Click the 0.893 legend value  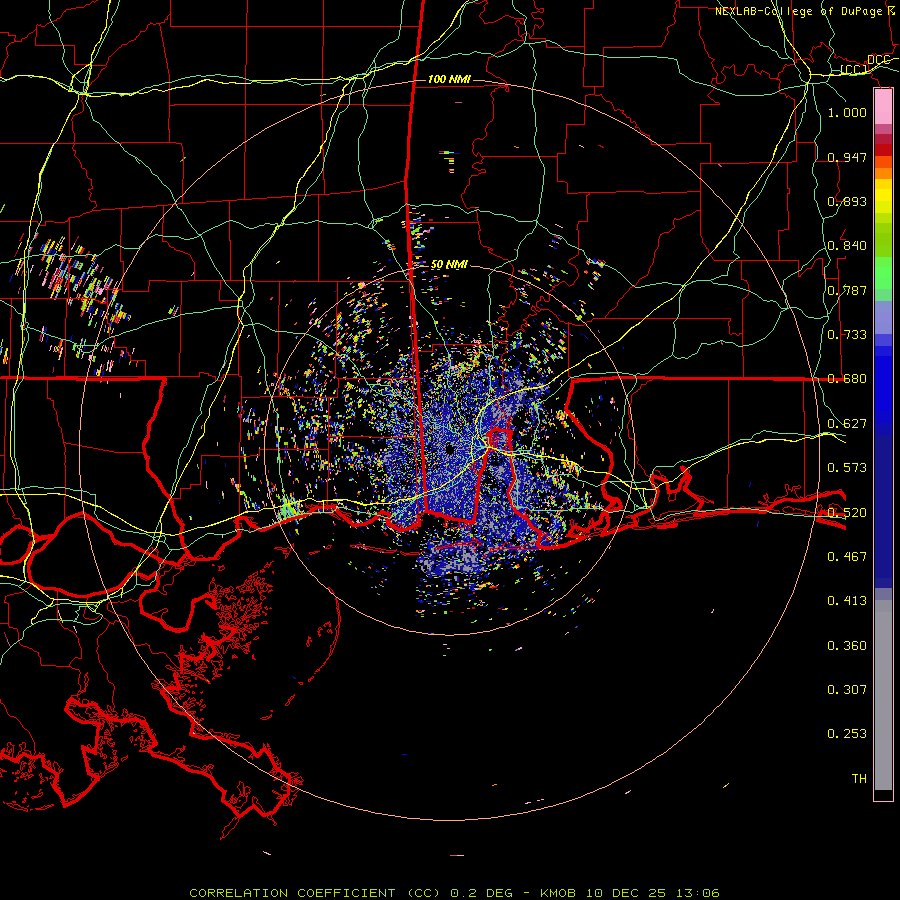[847, 201]
